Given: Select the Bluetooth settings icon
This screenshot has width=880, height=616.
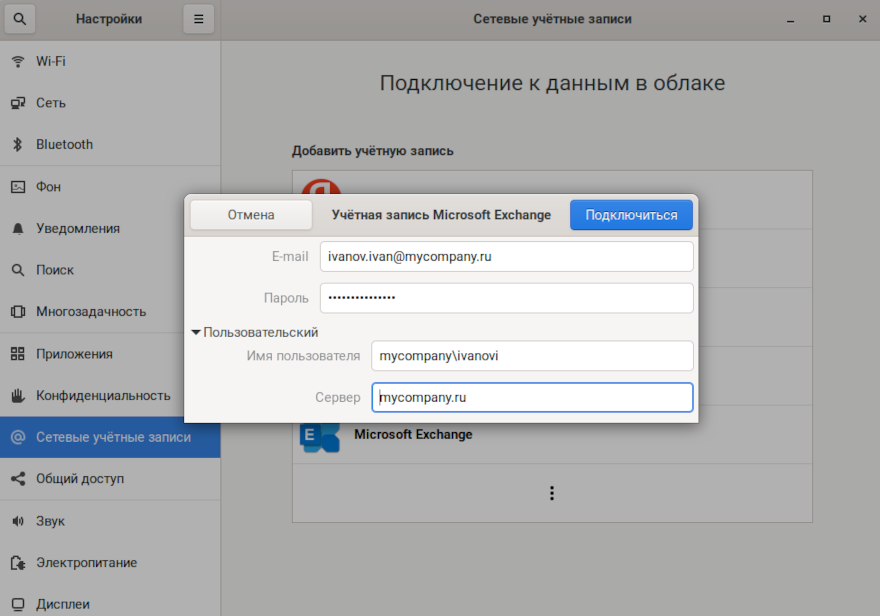Looking at the screenshot, I should click(17, 144).
